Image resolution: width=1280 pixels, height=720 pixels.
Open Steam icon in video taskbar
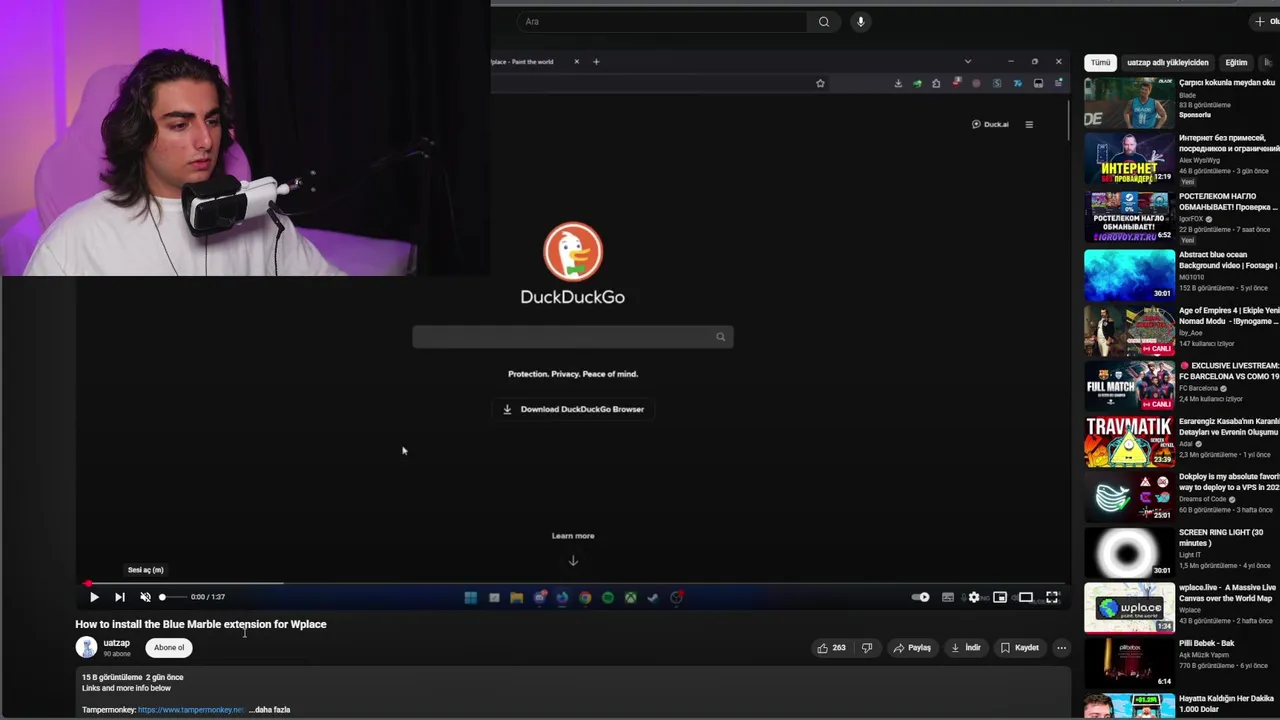pyautogui.click(x=653, y=598)
